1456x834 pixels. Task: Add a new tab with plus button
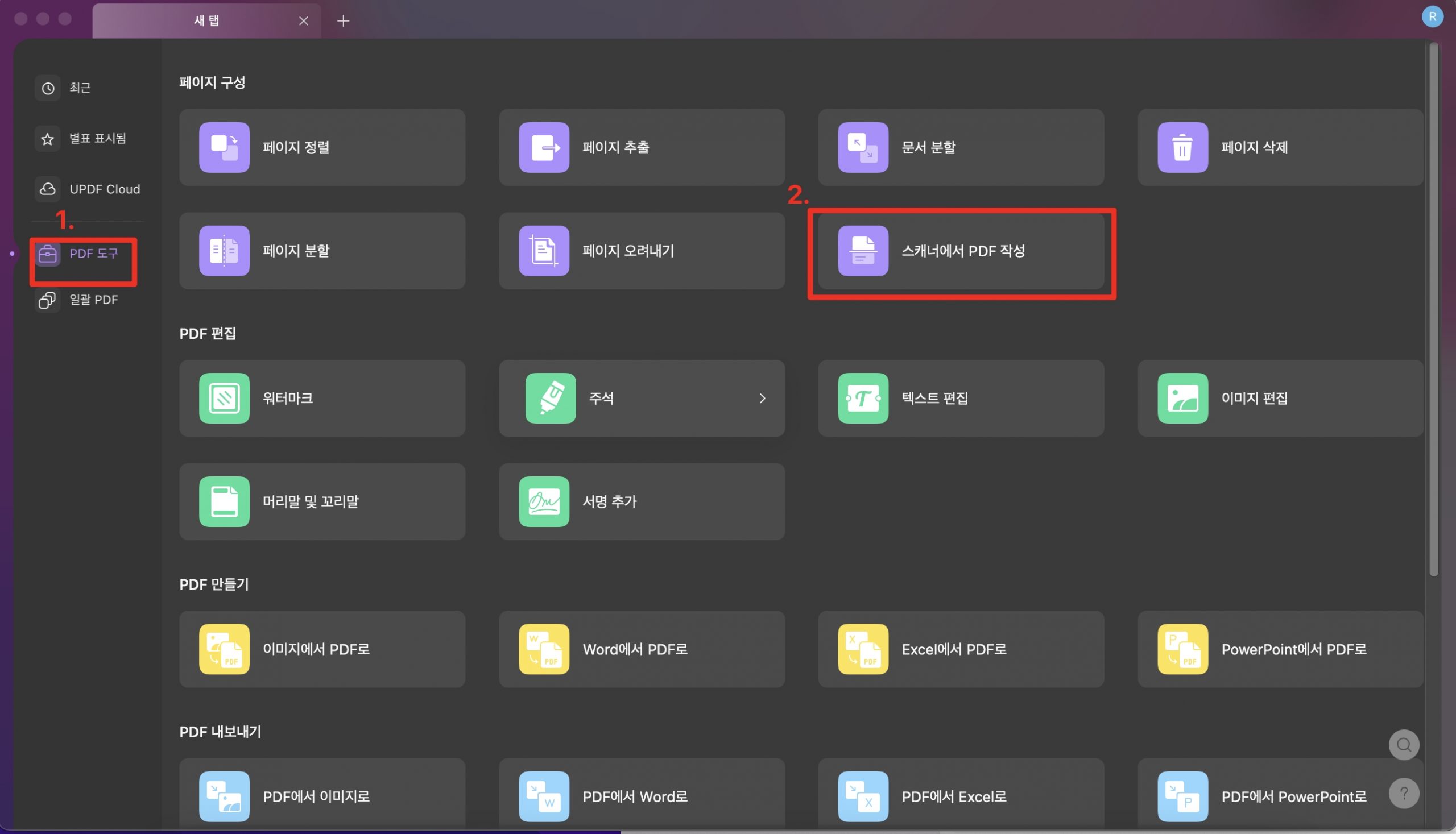[x=342, y=21]
